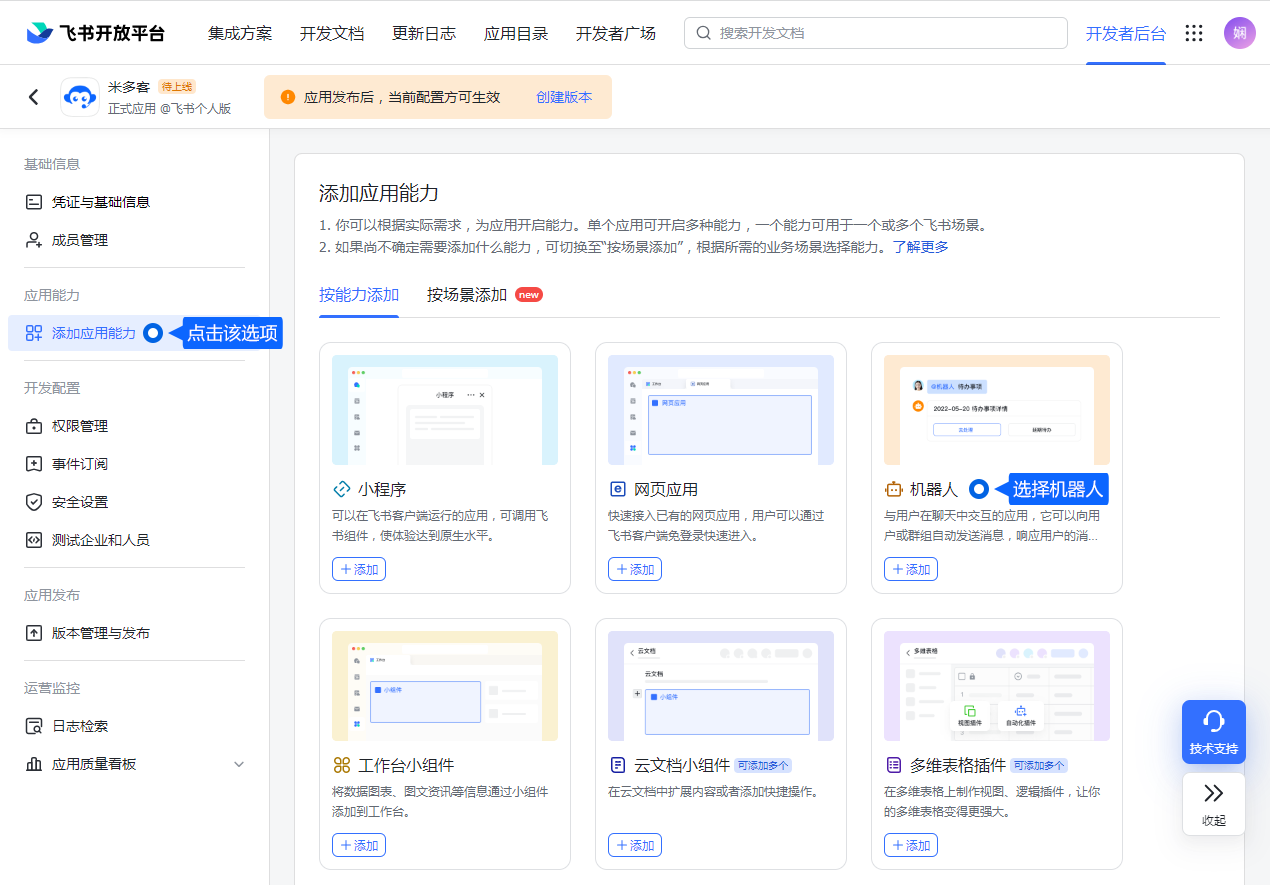Image resolution: width=1270 pixels, height=887 pixels.
Task: Click the 搜索开发文档 search field
Action: pos(876,33)
